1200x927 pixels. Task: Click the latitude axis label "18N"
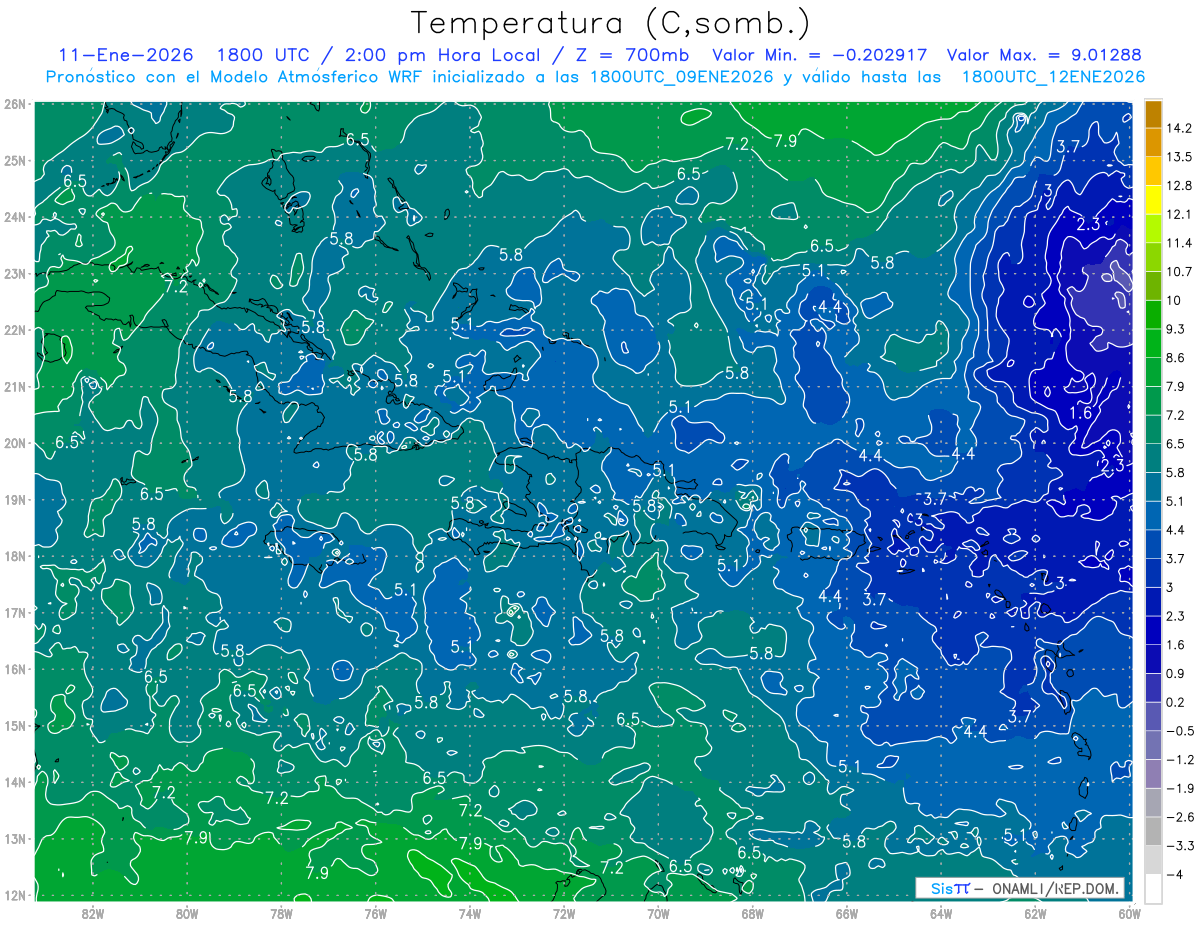tap(15, 556)
